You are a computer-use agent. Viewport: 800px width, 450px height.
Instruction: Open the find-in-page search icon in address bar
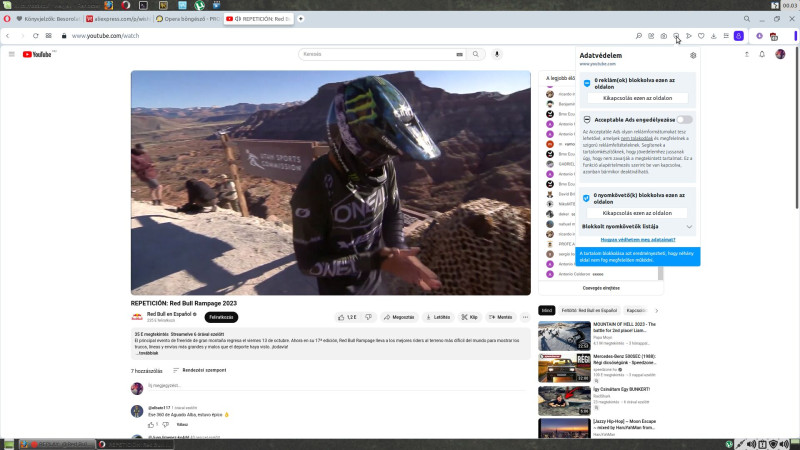pos(639,36)
